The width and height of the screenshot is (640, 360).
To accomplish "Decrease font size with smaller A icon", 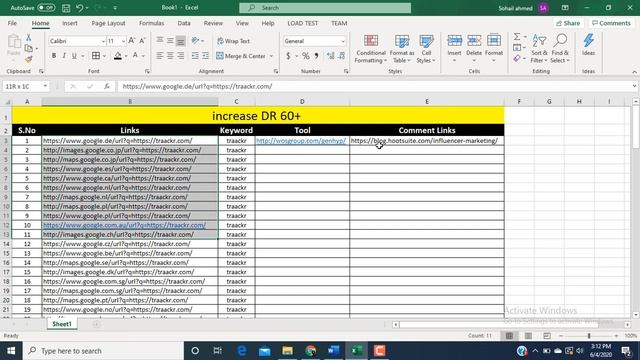I will tap(142, 41).
